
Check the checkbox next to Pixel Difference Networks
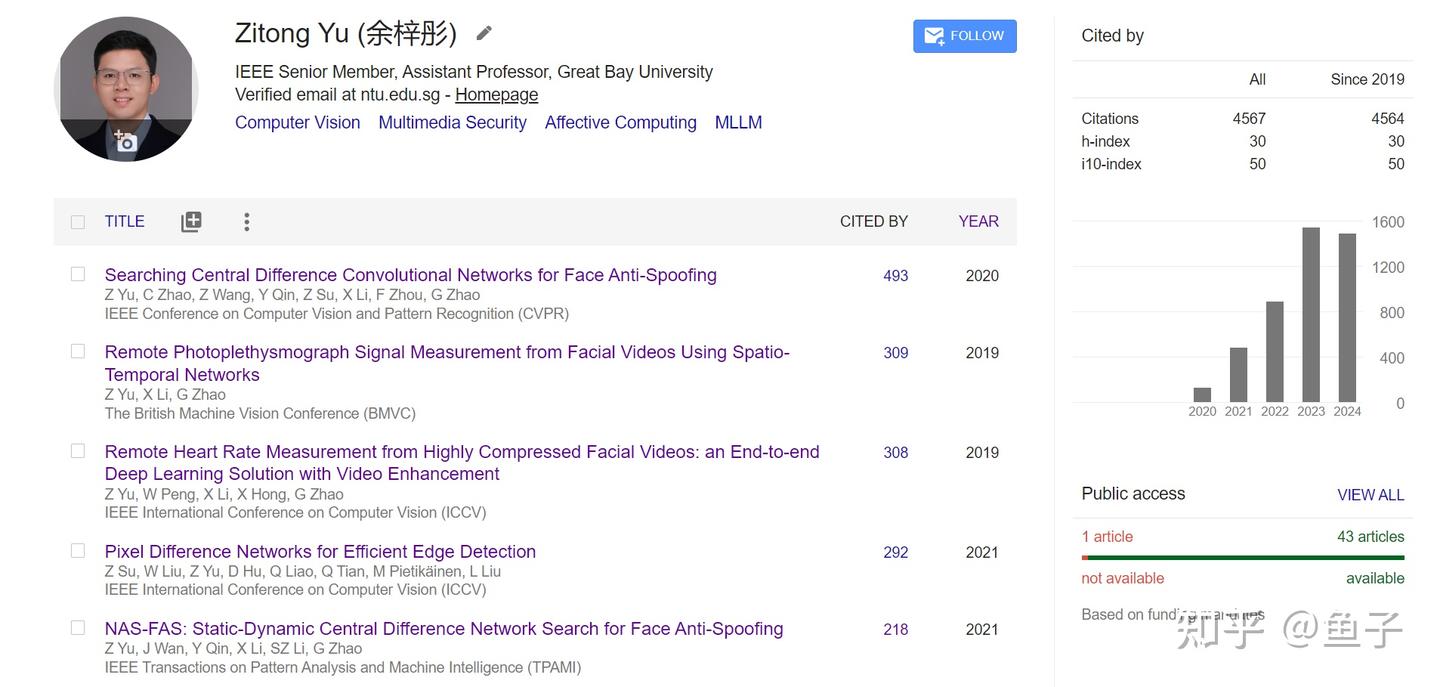tap(77, 550)
